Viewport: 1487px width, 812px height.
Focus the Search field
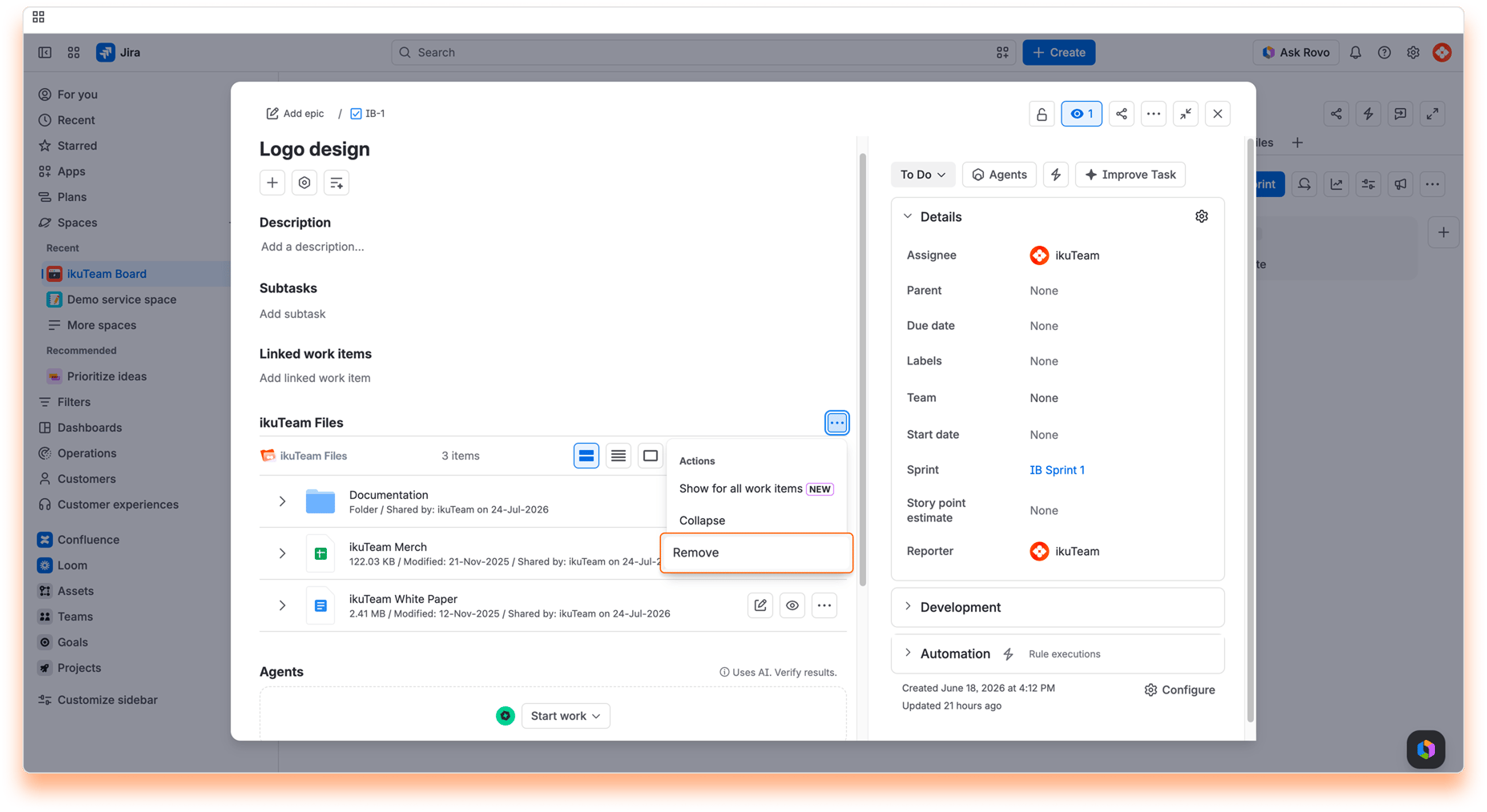[x=703, y=52]
